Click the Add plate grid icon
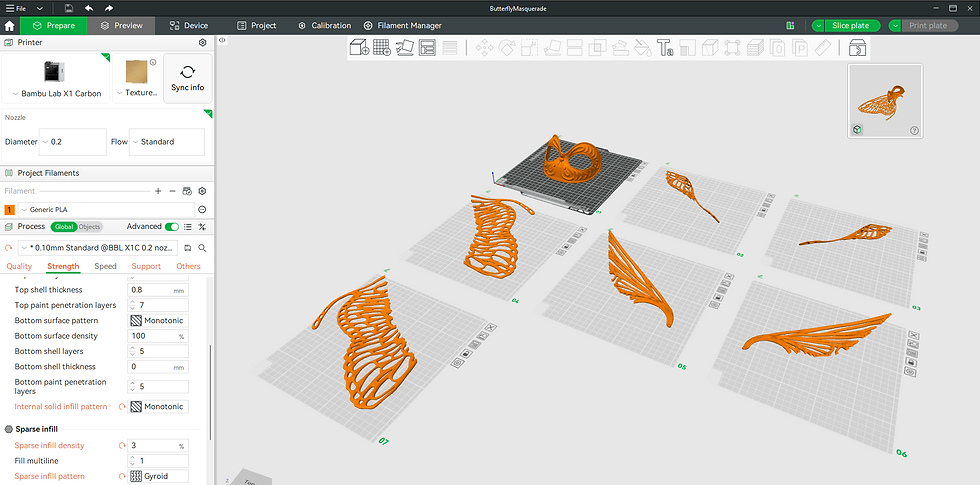This screenshot has width=980, height=485. 381,48
